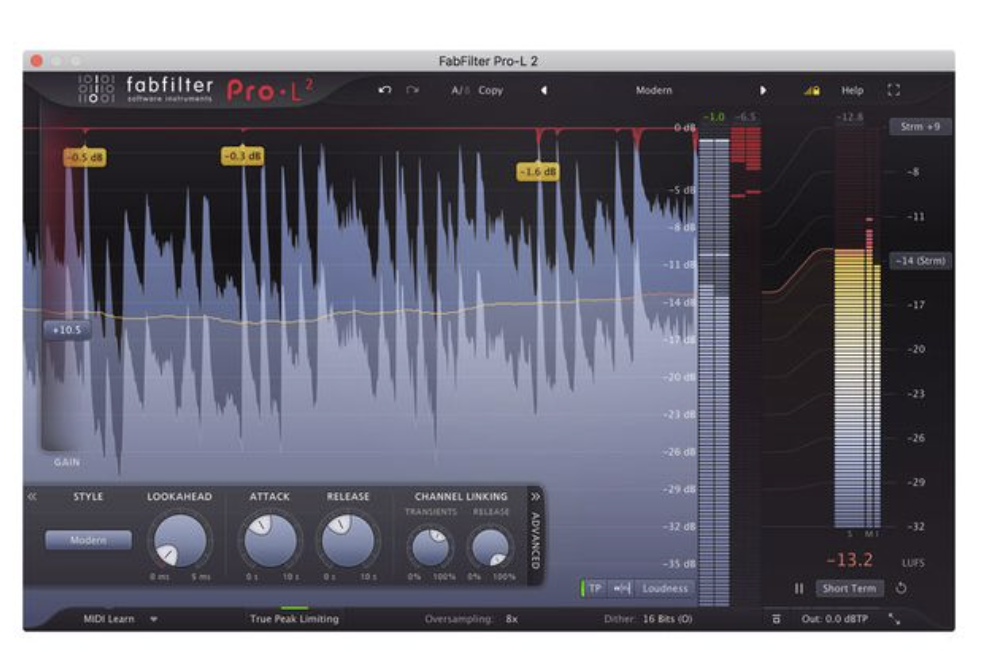Click the yellow lock output icon

coord(811,90)
